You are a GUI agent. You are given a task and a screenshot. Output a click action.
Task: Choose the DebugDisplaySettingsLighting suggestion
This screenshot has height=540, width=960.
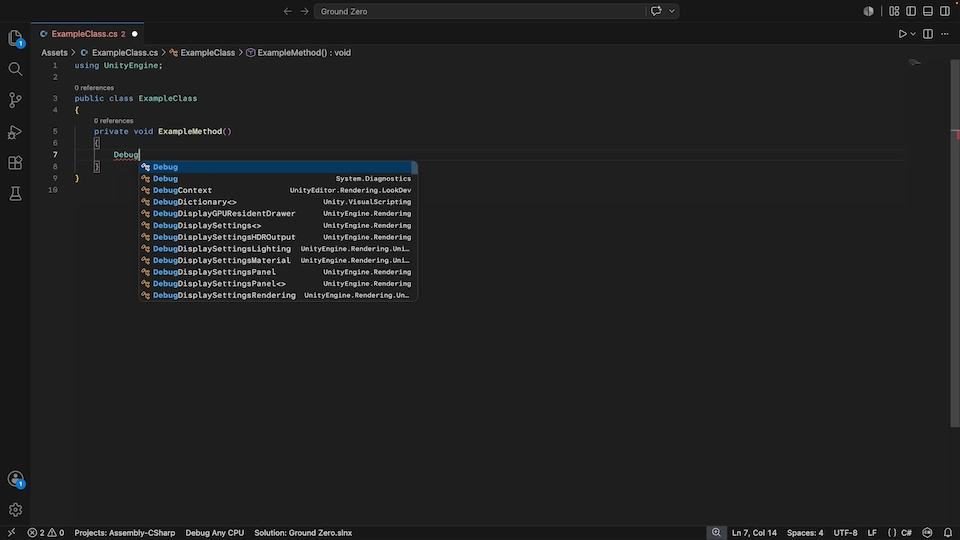pos(278,249)
